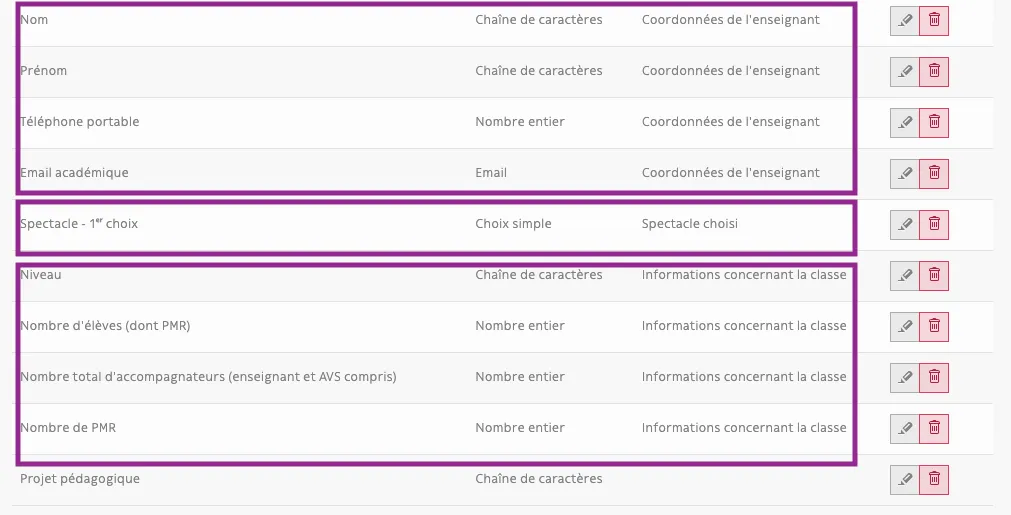
Task: Delete the Téléphone portable field
Action: pos(934,122)
